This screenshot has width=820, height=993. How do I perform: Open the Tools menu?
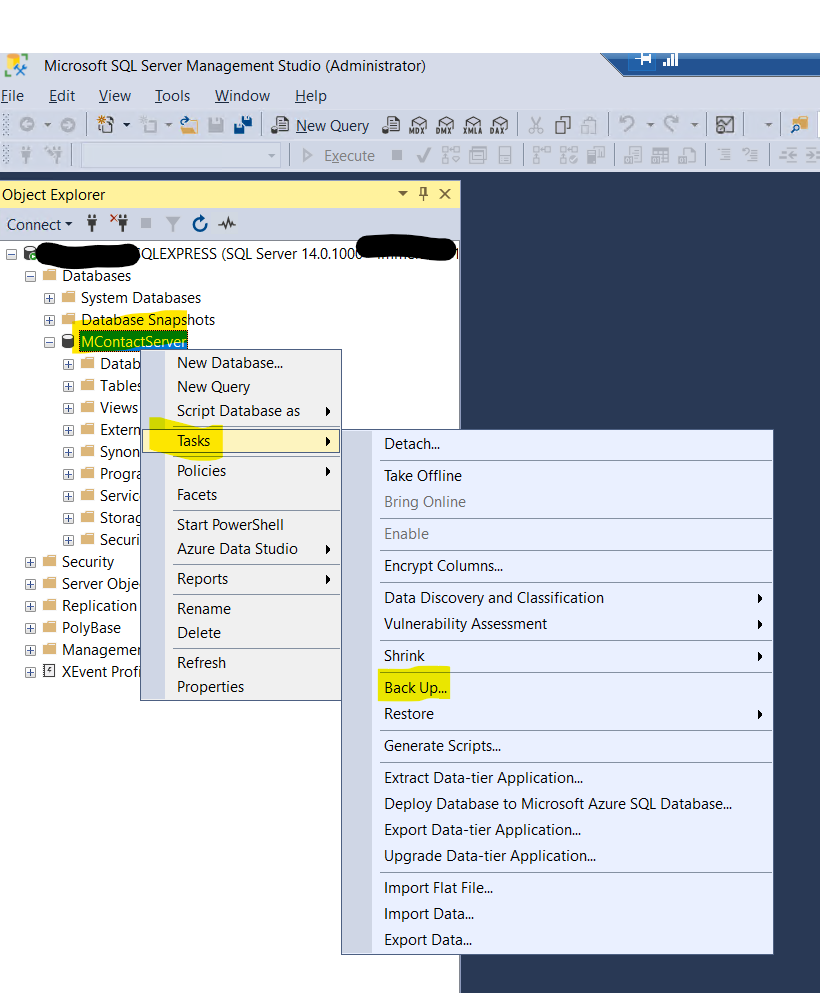click(172, 96)
